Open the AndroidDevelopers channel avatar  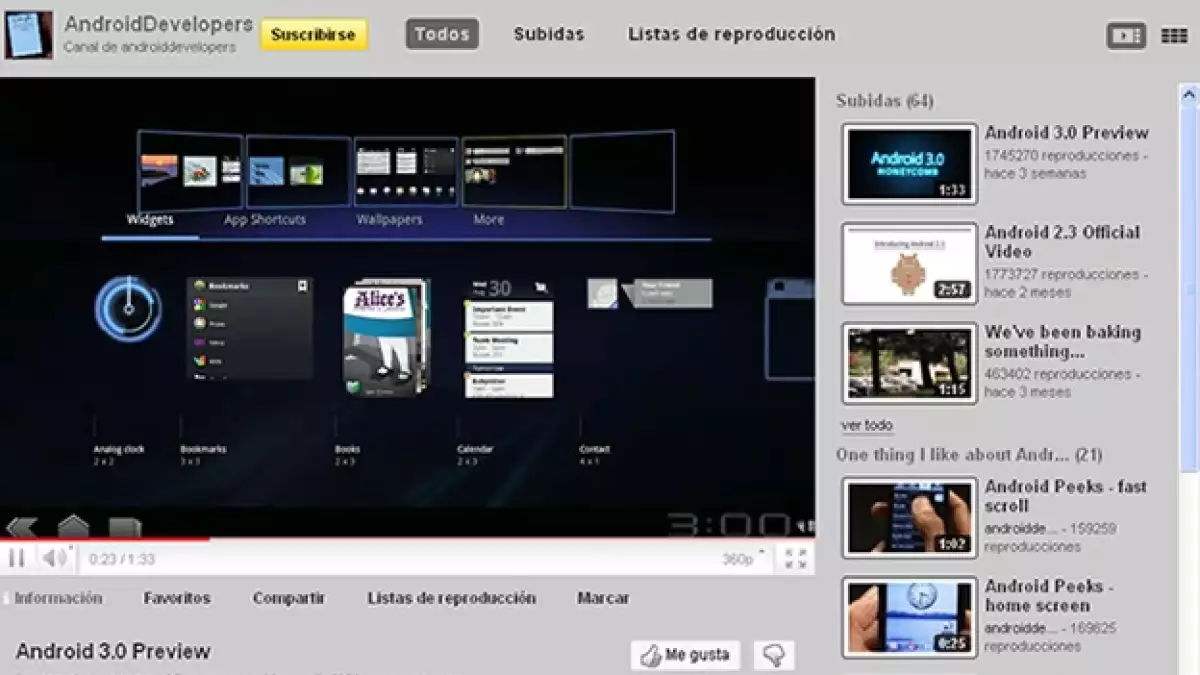click(x=29, y=34)
